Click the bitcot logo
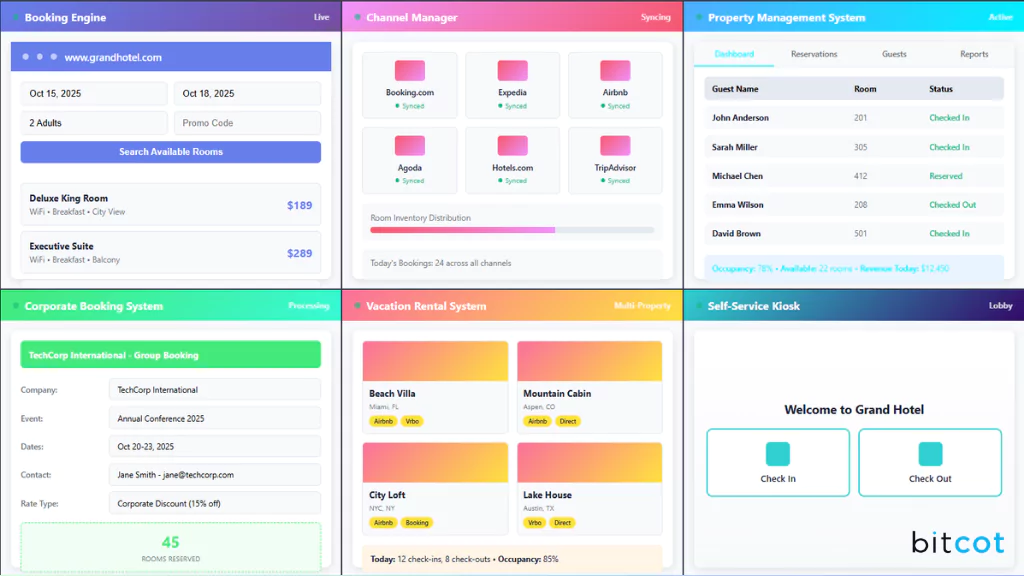 click(x=957, y=542)
